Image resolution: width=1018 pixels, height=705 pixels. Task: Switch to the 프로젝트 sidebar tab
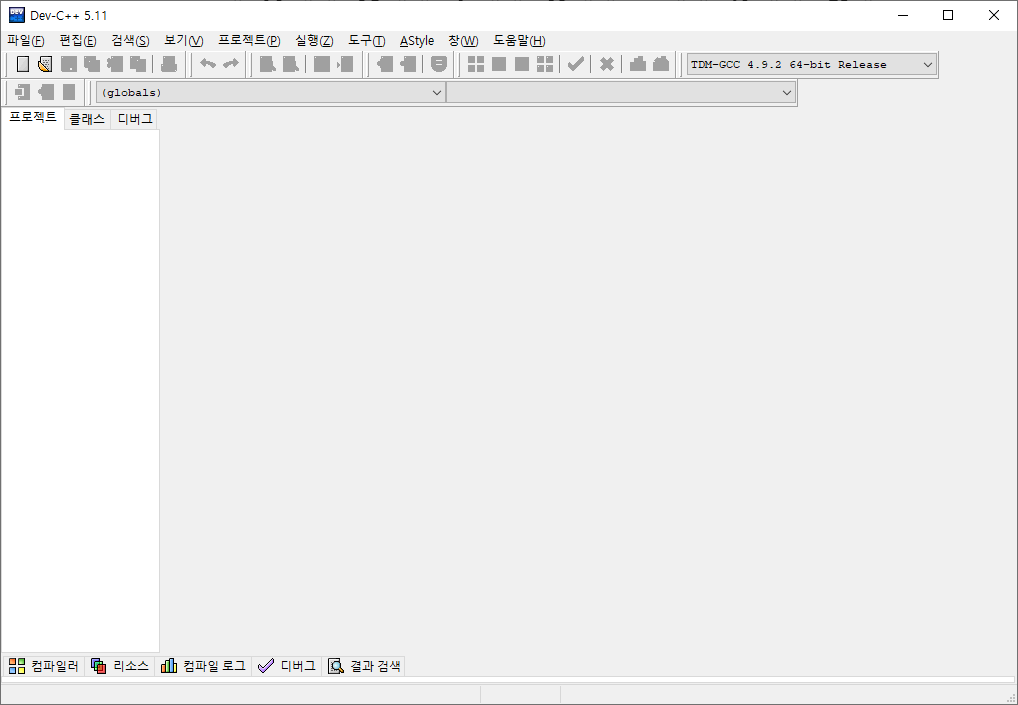33,118
